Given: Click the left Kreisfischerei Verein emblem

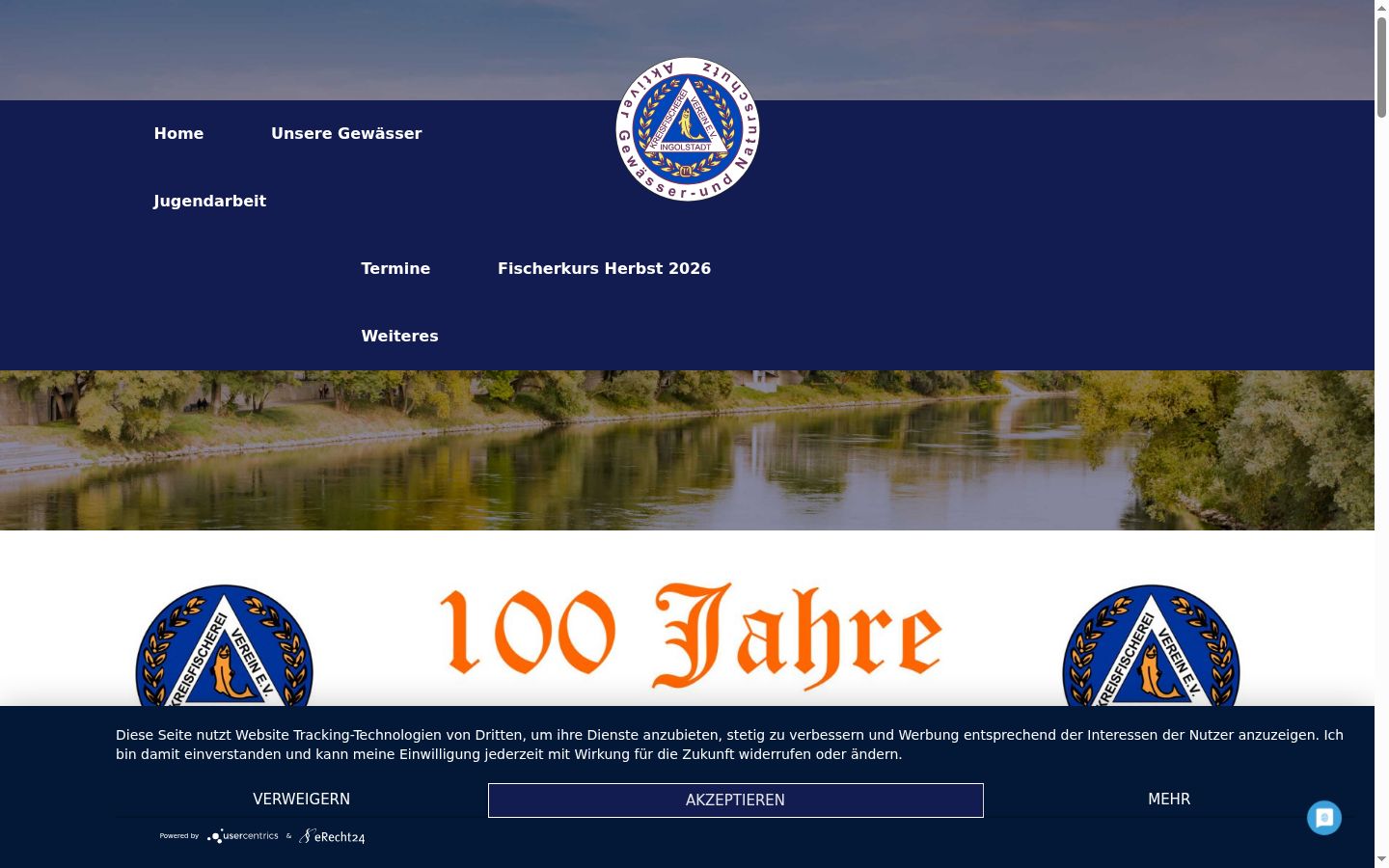Looking at the screenshot, I should pyautogui.click(x=225, y=645).
